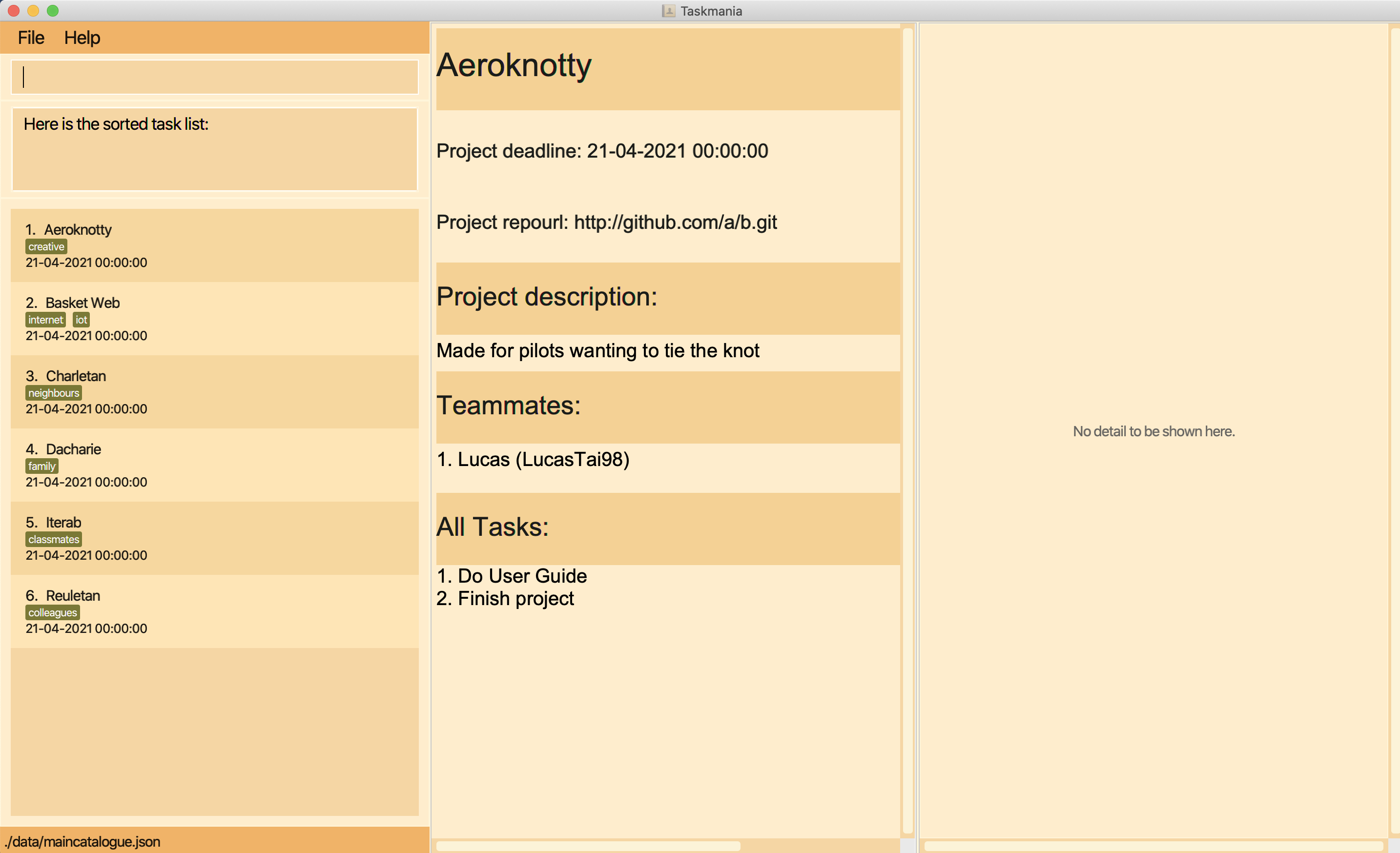Select the Do User Guide task
The width and height of the screenshot is (1400, 853).
click(x=512, y=576)
